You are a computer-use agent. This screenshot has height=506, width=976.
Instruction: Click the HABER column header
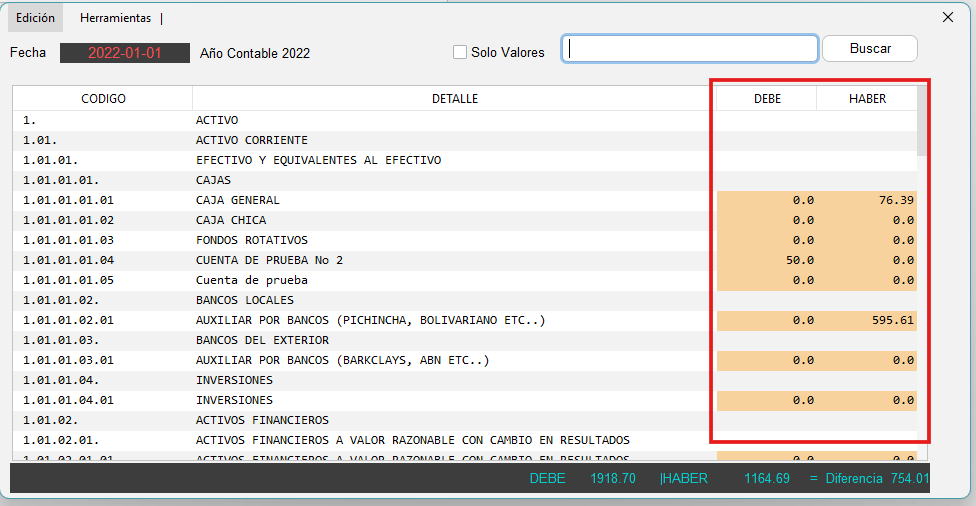tap(867, 99)
